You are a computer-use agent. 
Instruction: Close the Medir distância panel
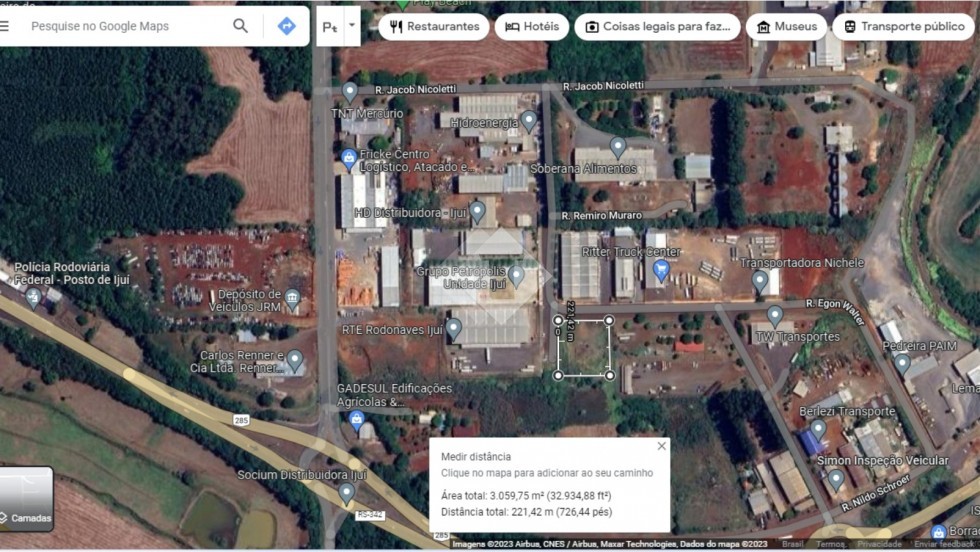pyautogui.click(x=661, y=446)
